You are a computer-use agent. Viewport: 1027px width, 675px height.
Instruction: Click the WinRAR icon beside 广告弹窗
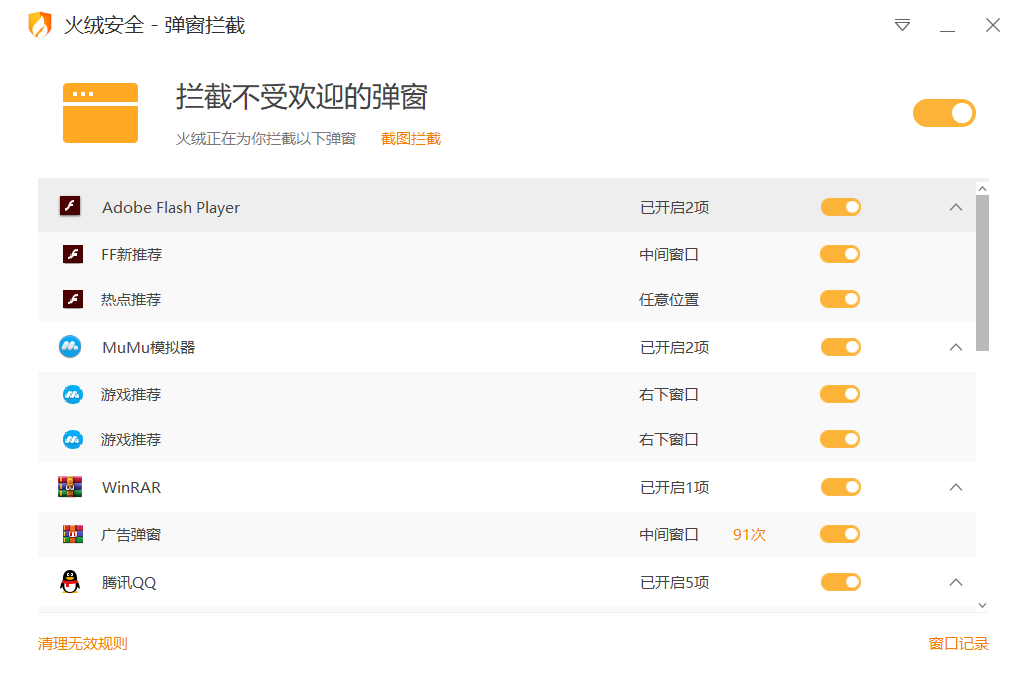point(73,534)
